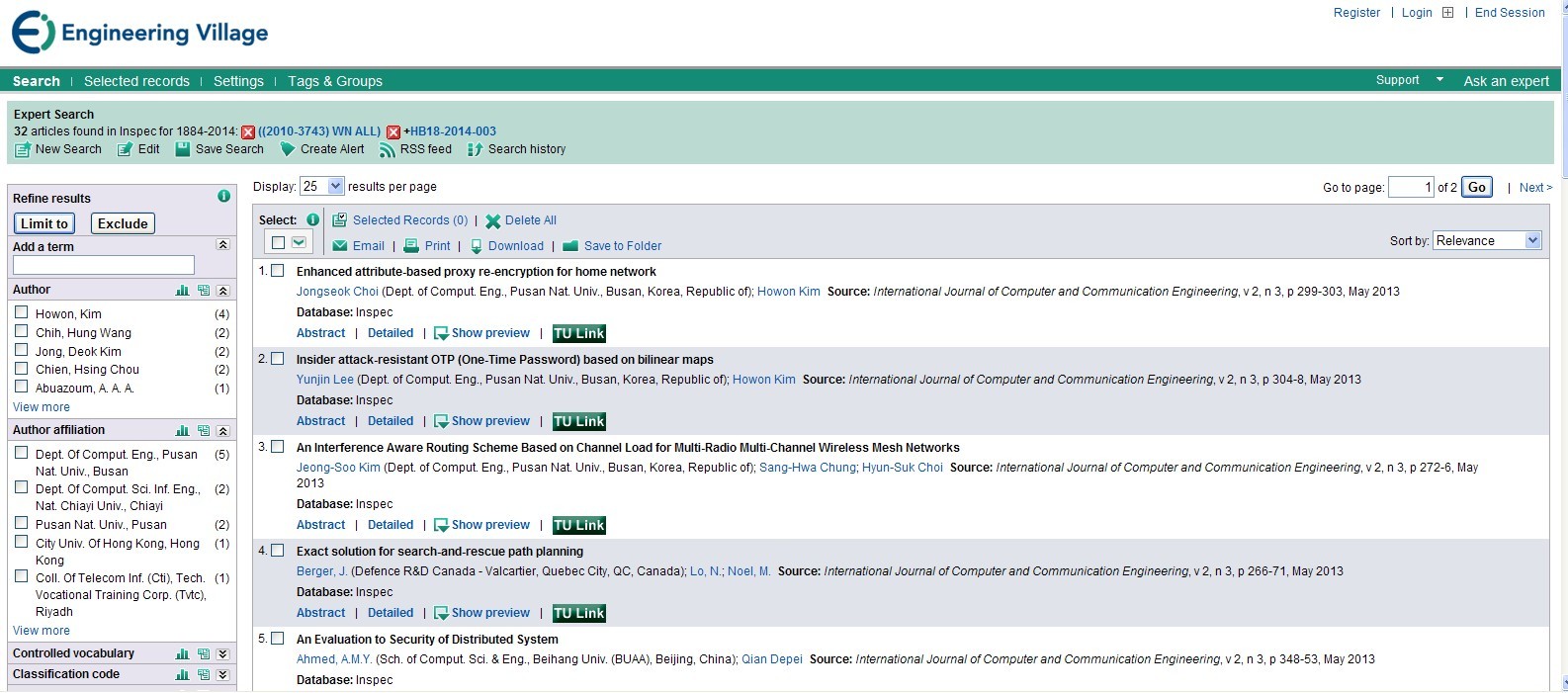Open the Settings tab

point(238,81)
